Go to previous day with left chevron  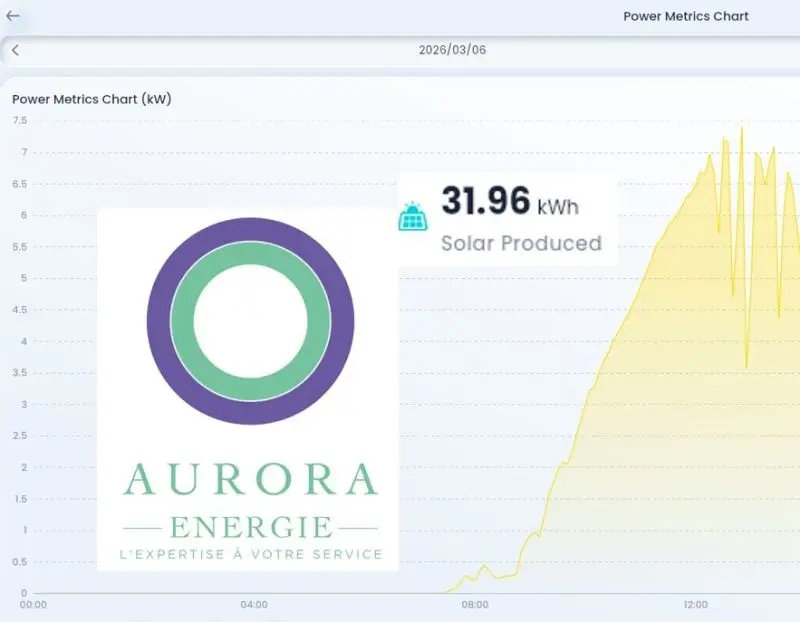click(15, 50)
